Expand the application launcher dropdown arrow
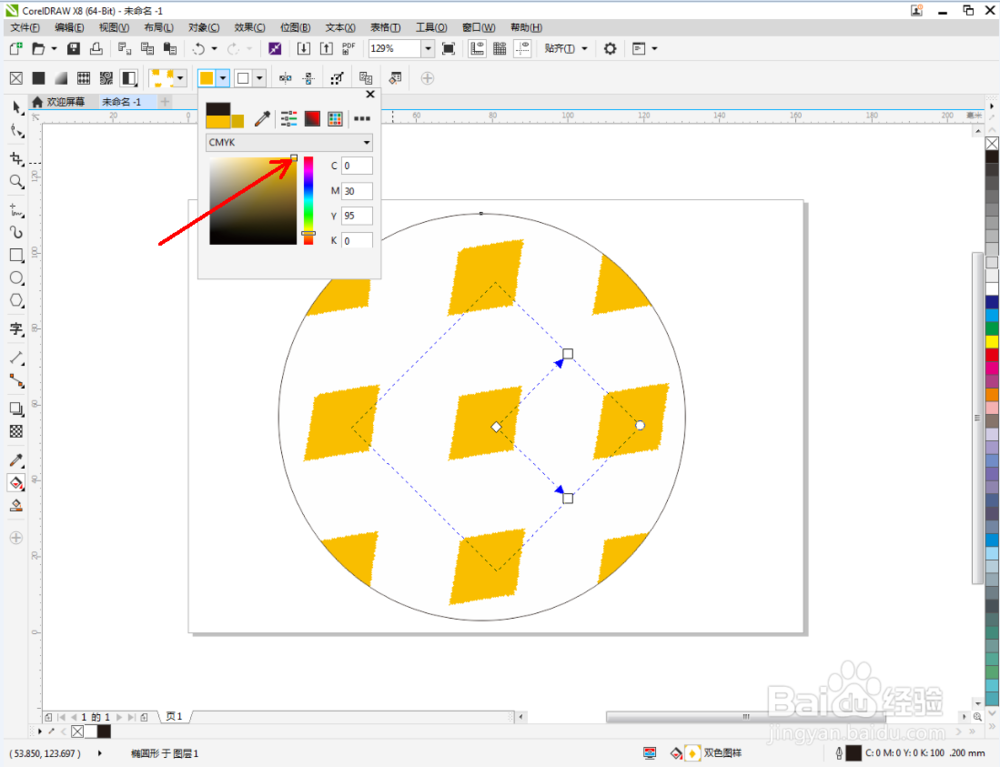The height and width of the screenshot is (767, 1000). (x=655, y=48)
